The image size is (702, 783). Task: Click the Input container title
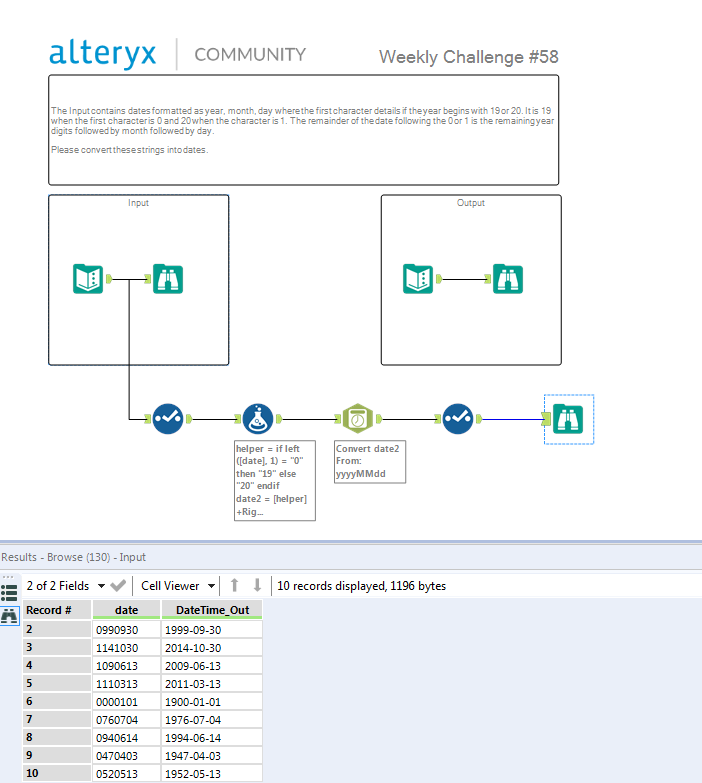(138, 203)
